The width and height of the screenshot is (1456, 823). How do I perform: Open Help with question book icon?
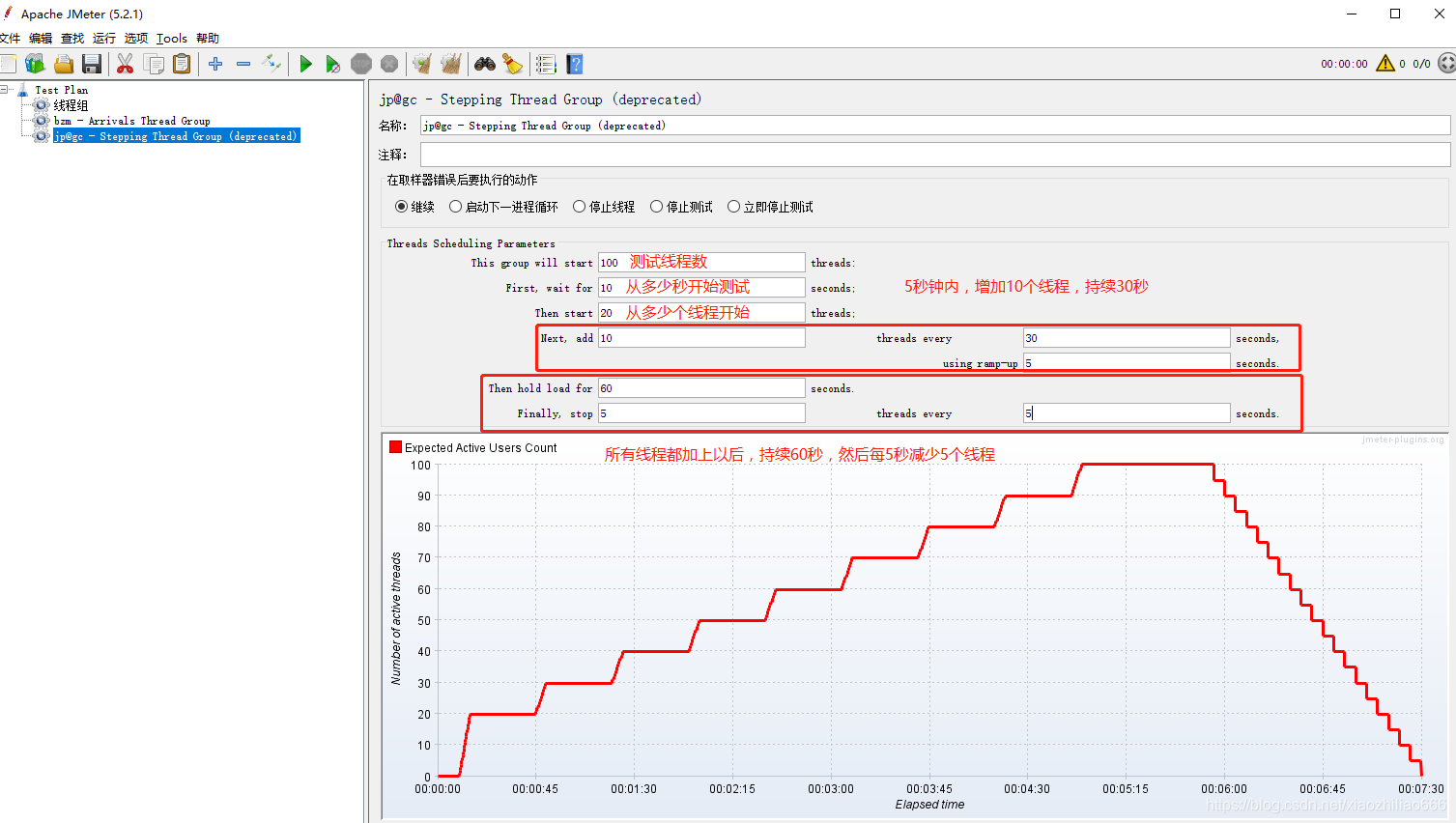coord(575,64)
